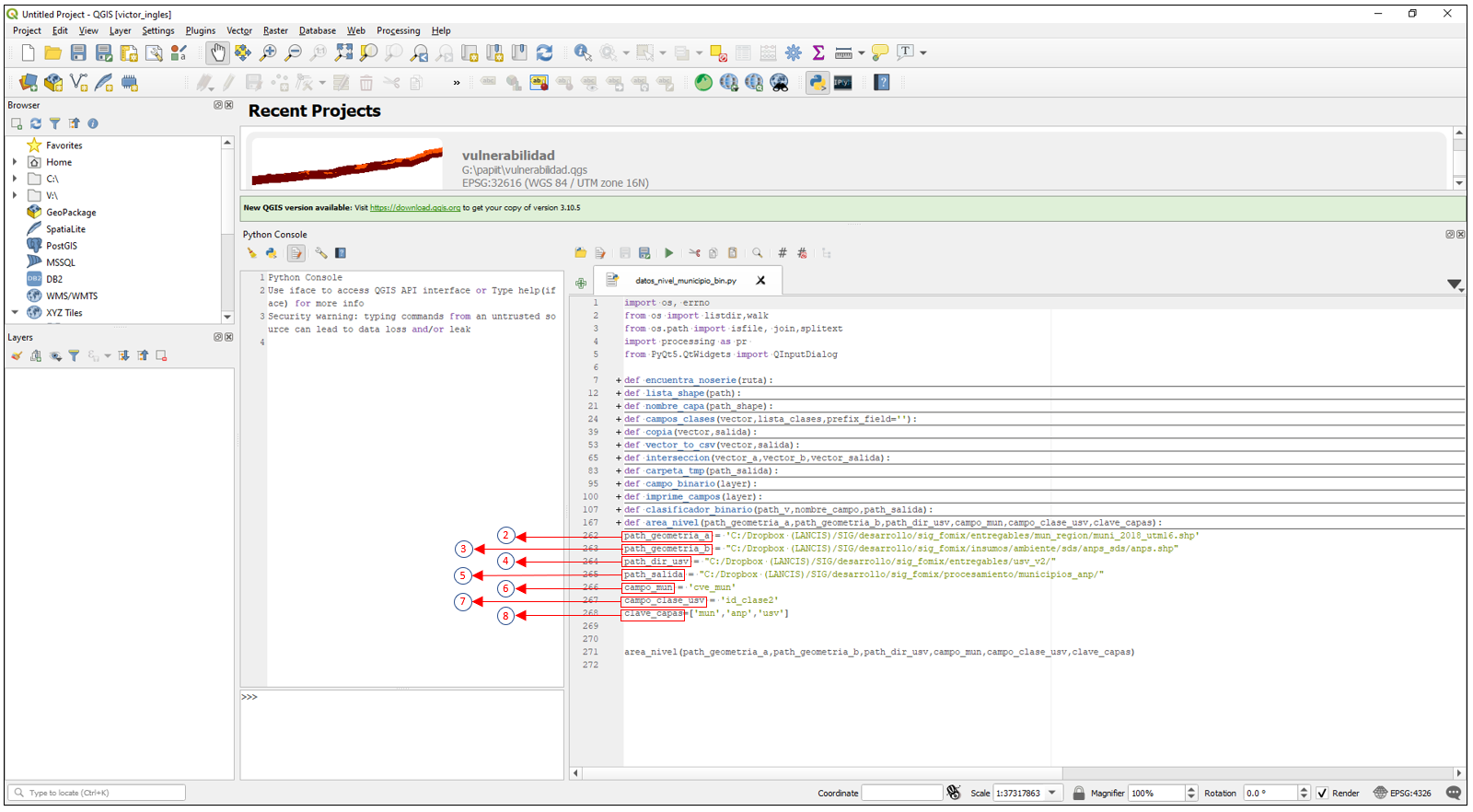Image resolution: width=1473 pixels, height=812 pixels.
Task: Expand the V:\ drive in the Browser
Action: (15, 195)
